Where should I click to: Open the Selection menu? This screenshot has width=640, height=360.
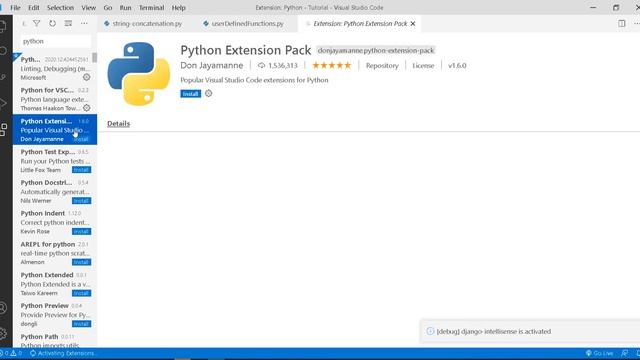60,8
